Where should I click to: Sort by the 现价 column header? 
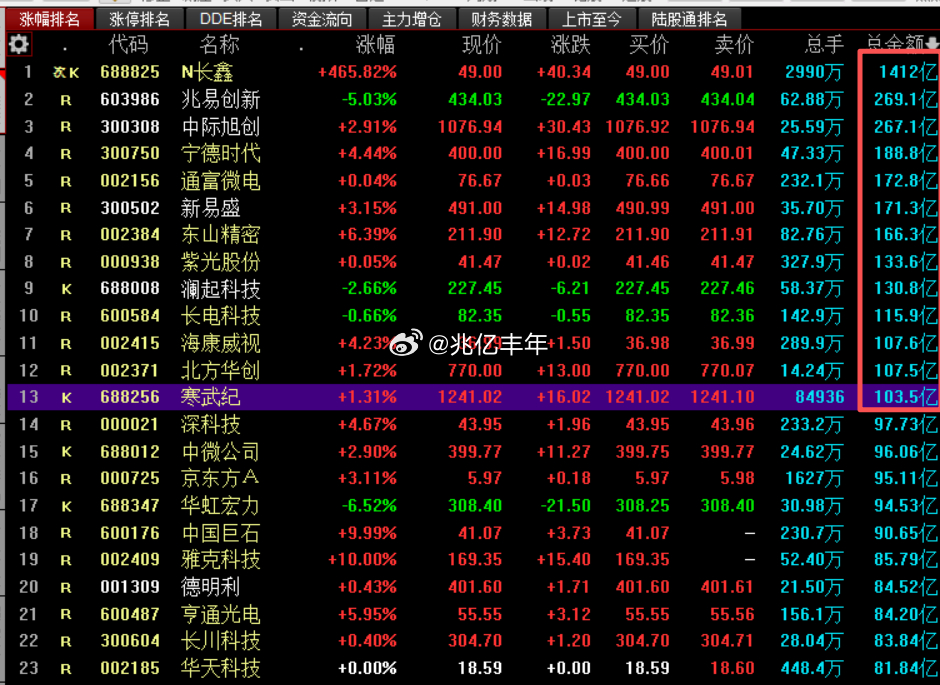[482, 44]
